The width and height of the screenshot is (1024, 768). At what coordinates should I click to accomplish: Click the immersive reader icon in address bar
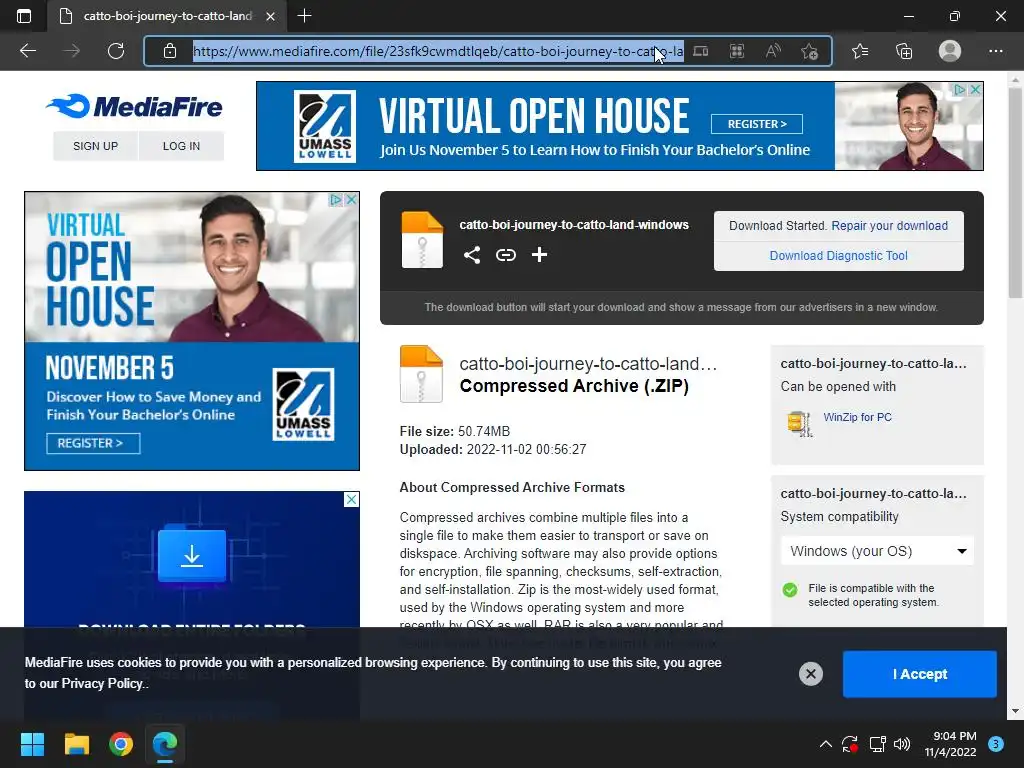point(701,51)
